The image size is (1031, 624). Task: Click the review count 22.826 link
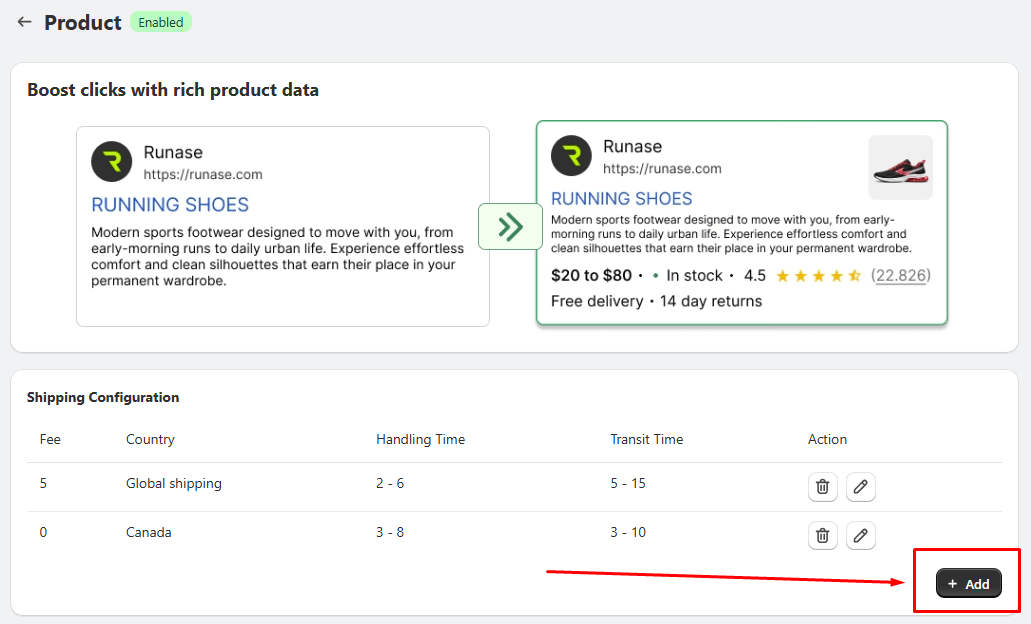tap(901, 276)
